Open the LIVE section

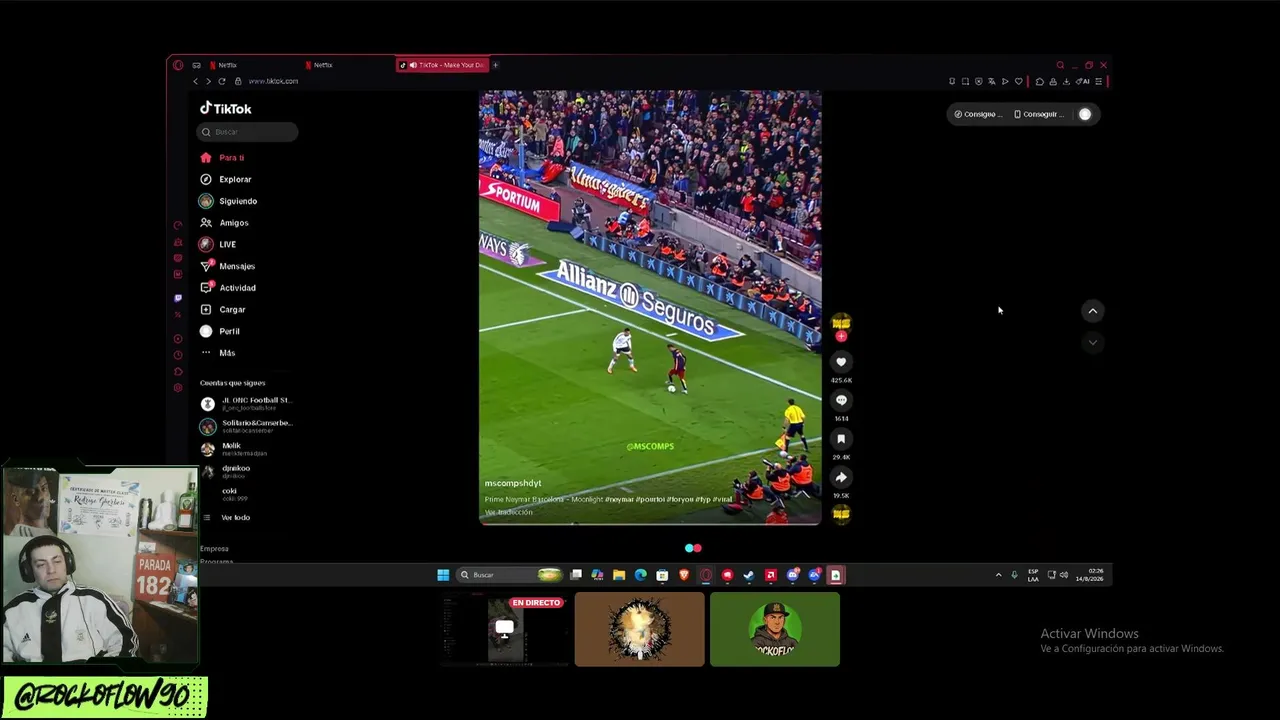pos(218,244)
